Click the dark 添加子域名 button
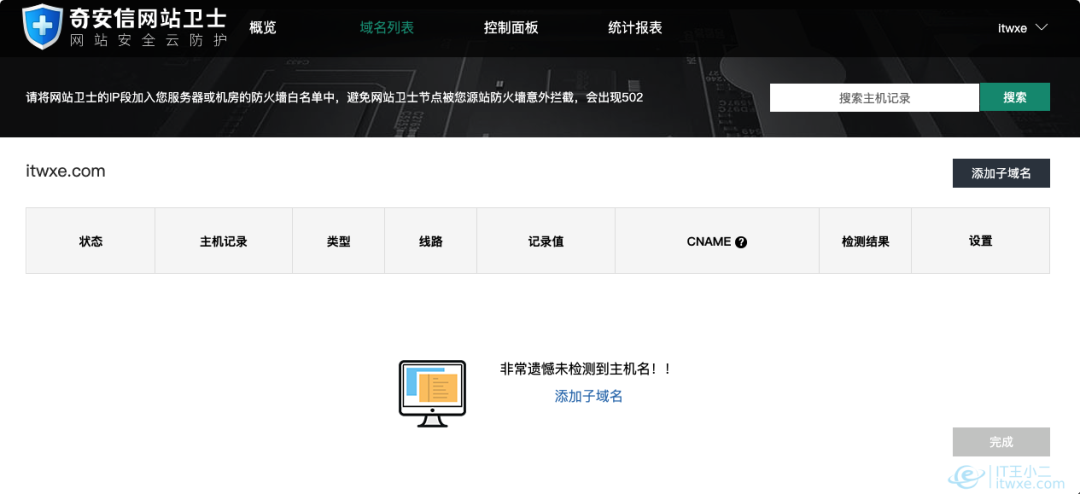1080x494 pixels. point(1001,173)
